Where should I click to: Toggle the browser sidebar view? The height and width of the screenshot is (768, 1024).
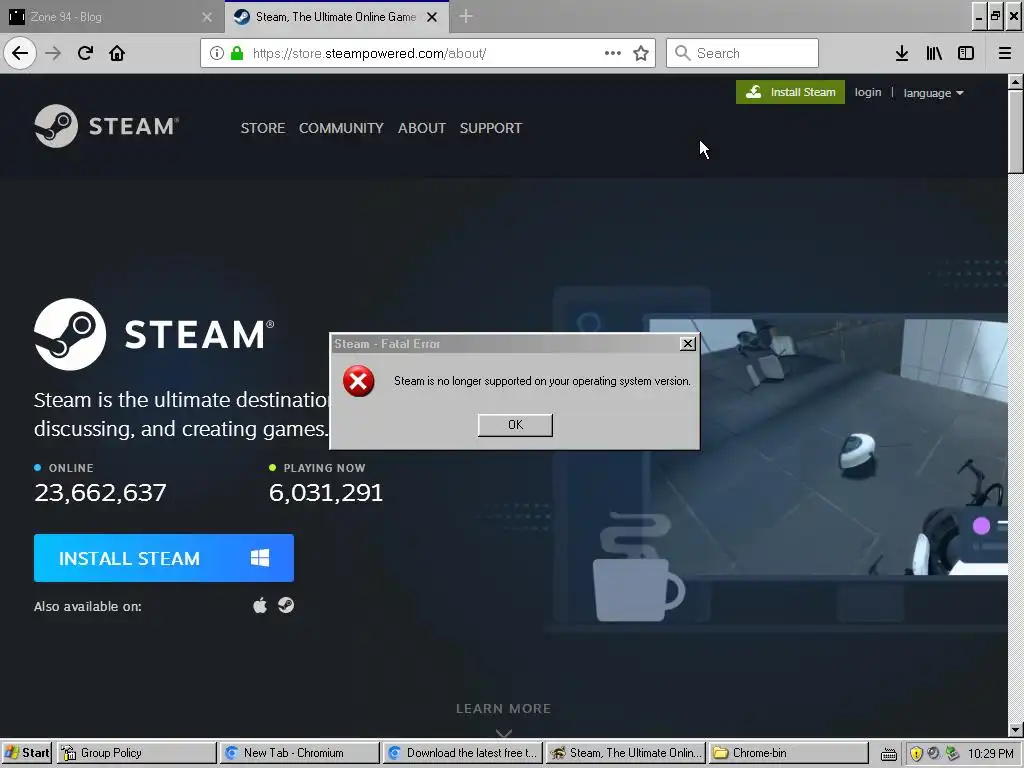[966, 53]
